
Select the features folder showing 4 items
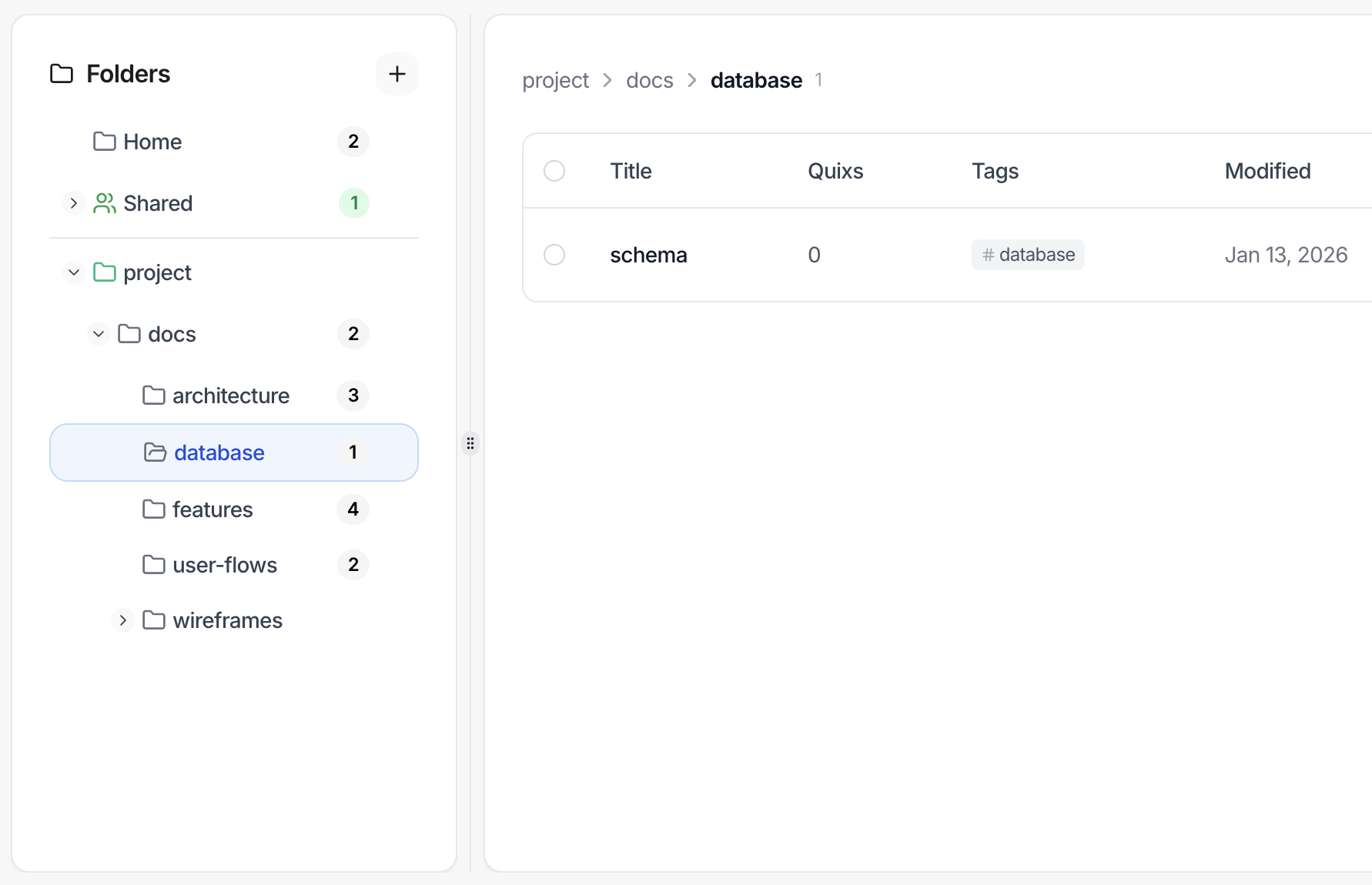[x=212, y=509]
